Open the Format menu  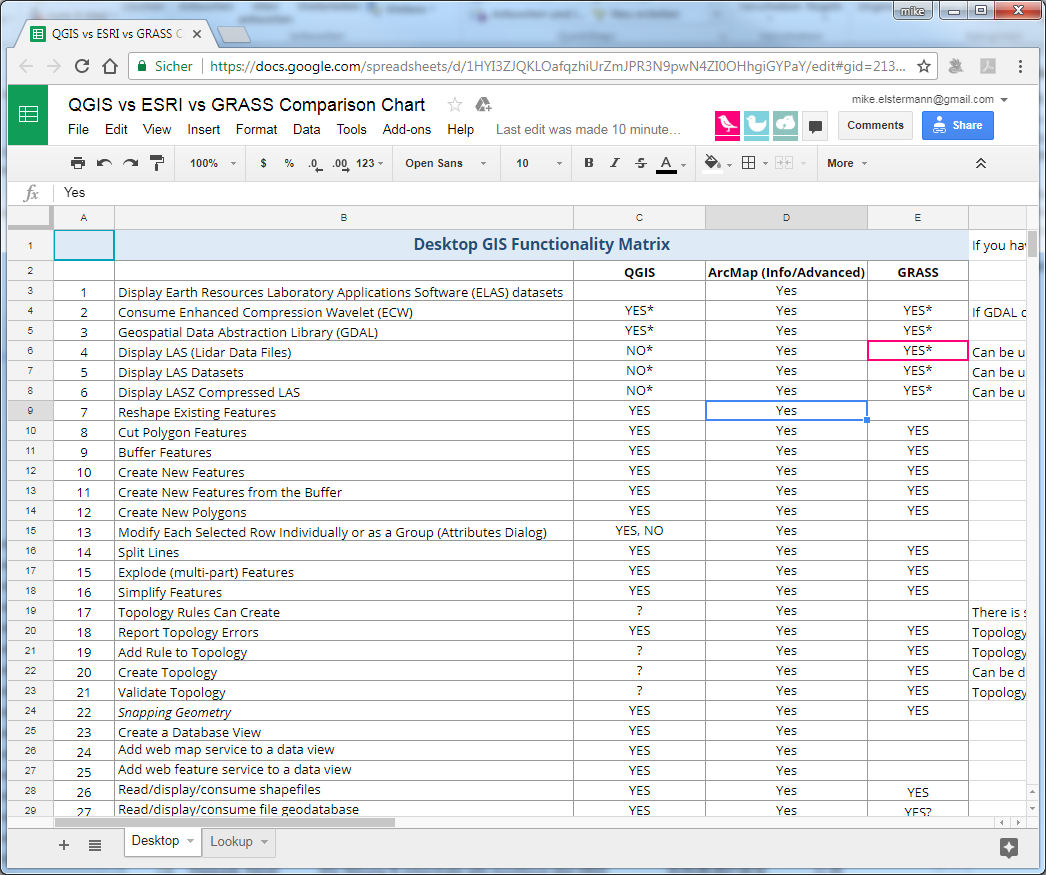(256, 129)
